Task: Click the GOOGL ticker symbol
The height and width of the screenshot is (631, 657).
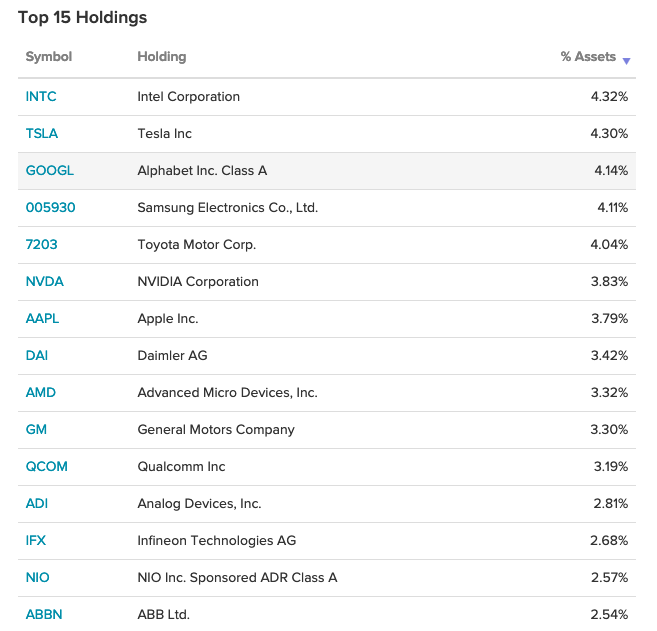Action: tap(50, 171)
